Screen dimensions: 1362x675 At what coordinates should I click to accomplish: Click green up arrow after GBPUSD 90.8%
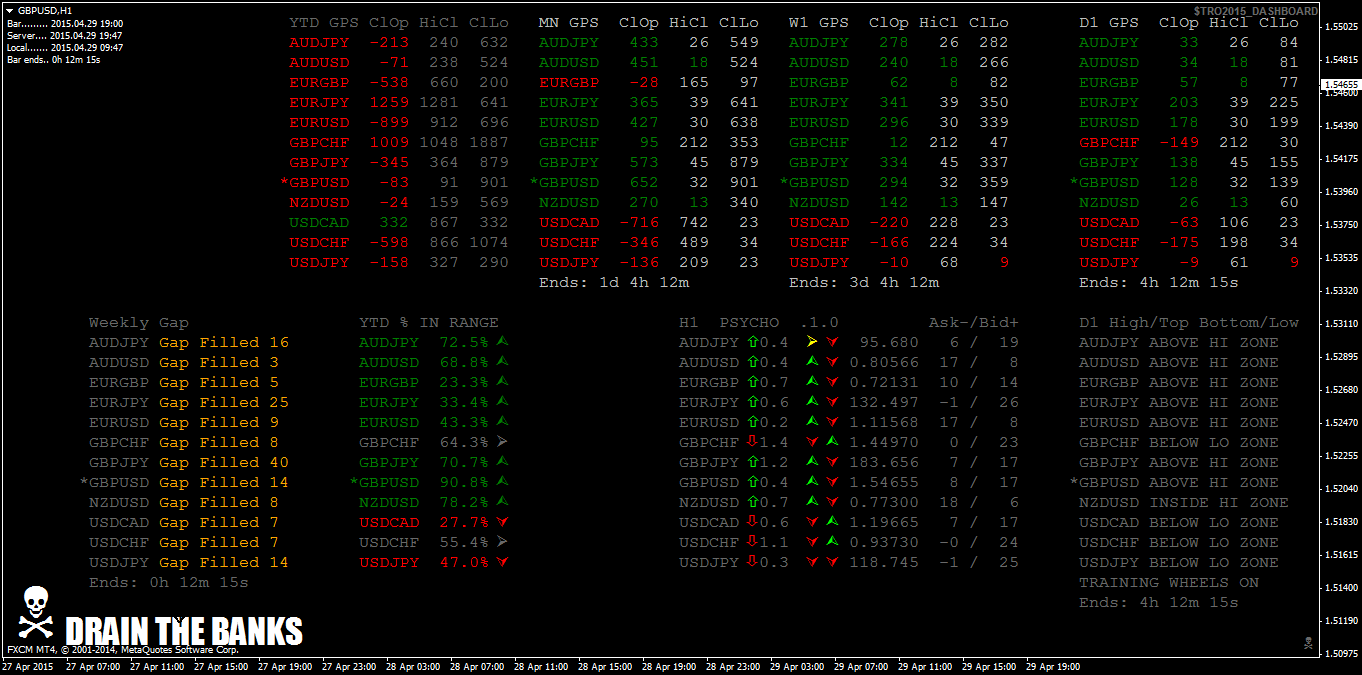click(502, 482)
